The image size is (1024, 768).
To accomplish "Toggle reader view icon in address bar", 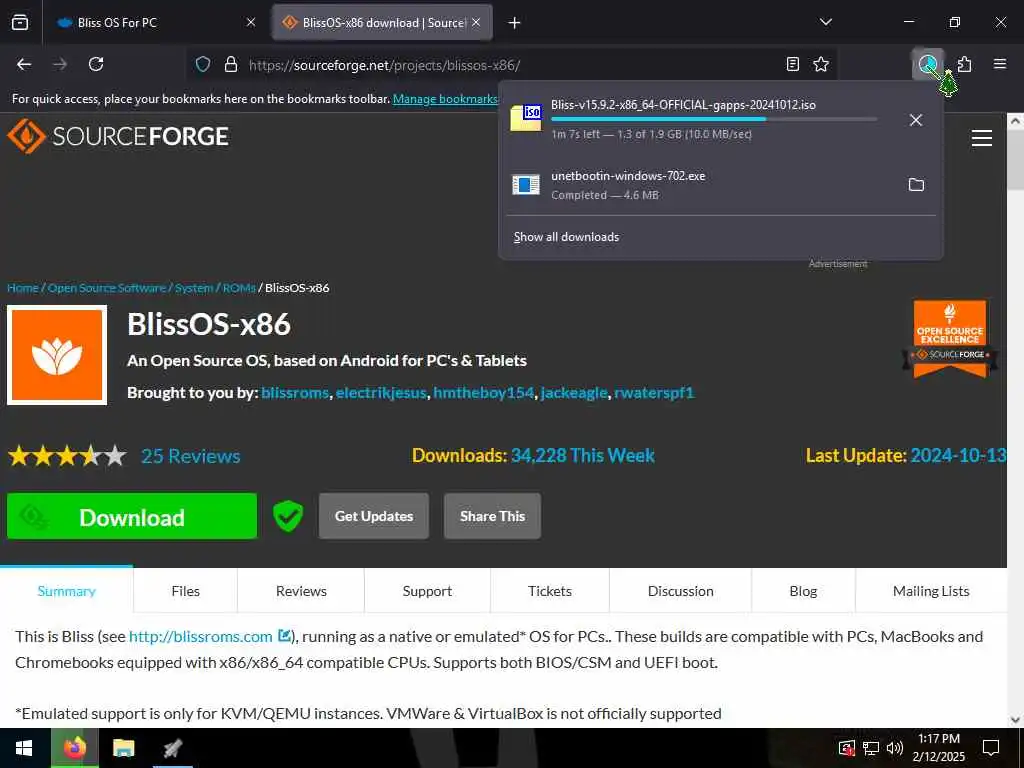I will (792, 64).
